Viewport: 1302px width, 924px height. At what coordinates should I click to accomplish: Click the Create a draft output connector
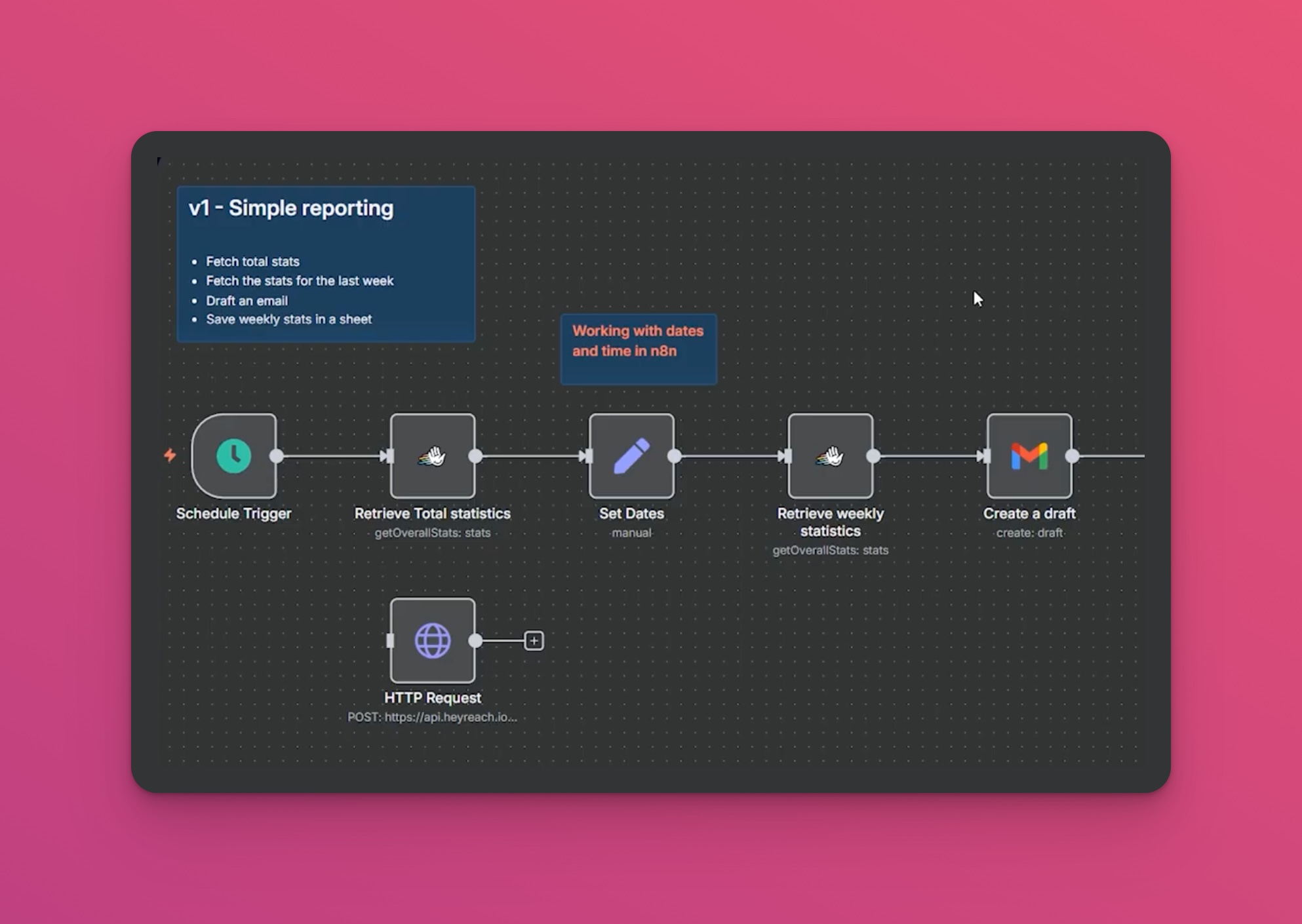click(1073, 456)
